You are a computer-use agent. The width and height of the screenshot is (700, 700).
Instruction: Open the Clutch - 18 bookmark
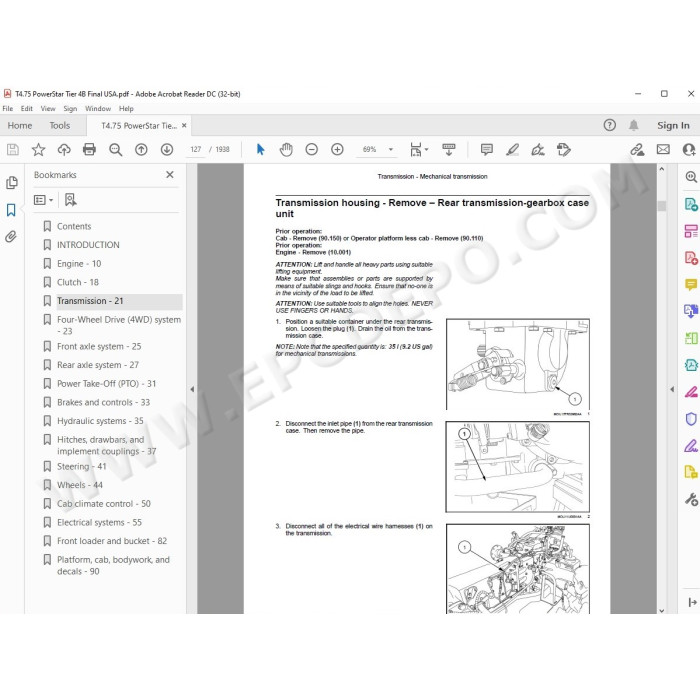tap(78, 283)
